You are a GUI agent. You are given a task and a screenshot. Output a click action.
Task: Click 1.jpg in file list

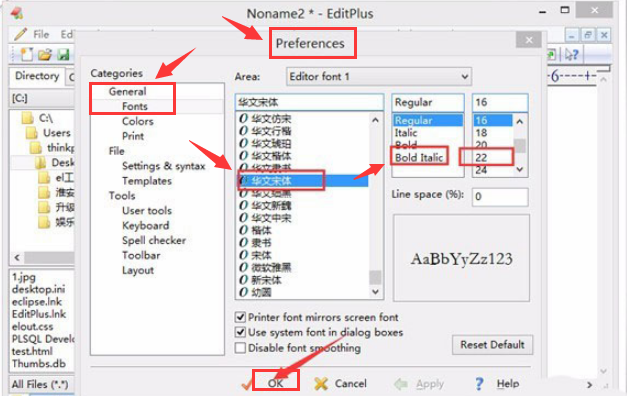24,277
